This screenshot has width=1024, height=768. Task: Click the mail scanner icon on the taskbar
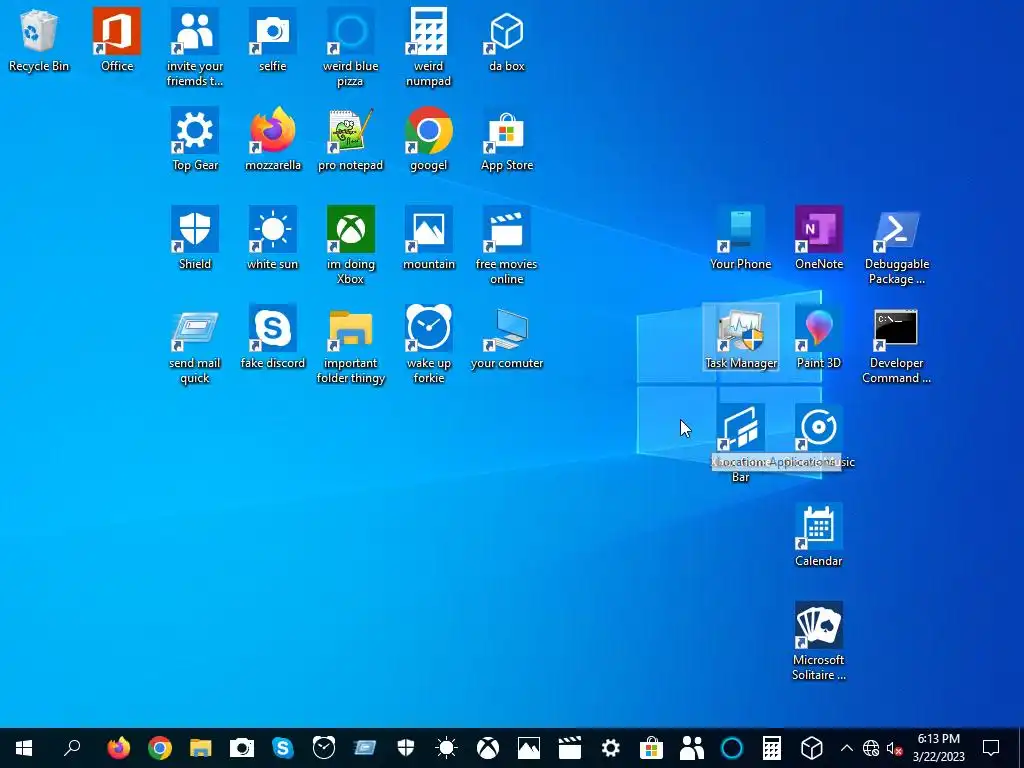364,748
